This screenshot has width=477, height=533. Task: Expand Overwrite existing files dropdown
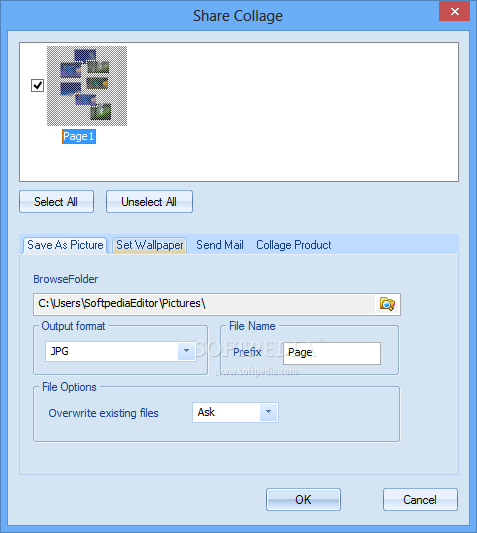[x=235, y=412]
